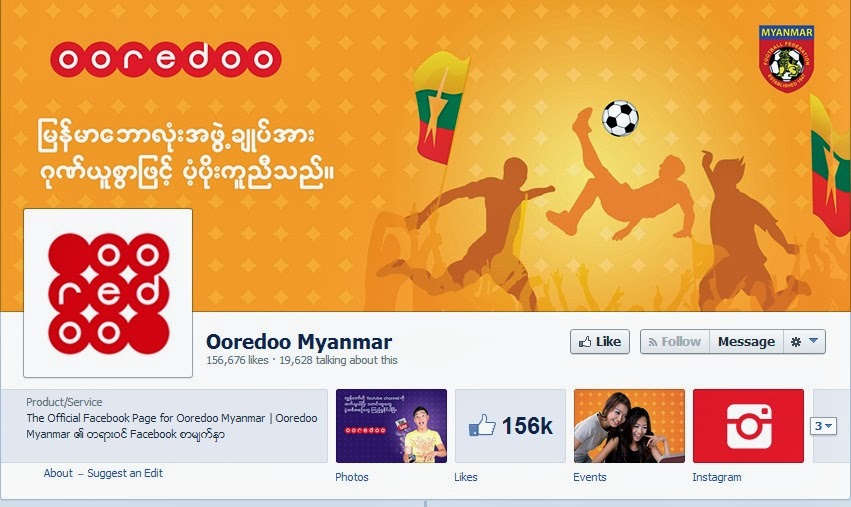Open the Events thumbnail with two women
Image resolution: width=851 pixels, height=507 pixels.
pyautogui.click(x=630, y=426)
